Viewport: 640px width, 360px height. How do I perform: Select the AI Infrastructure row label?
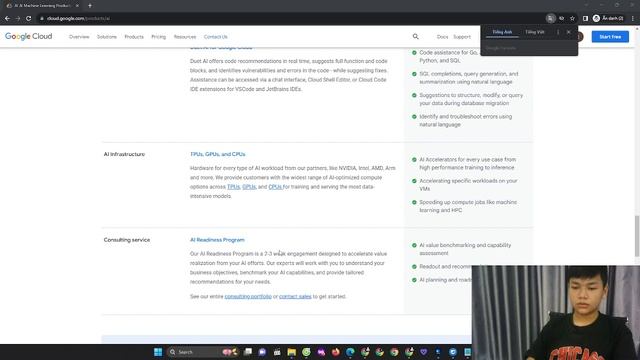124,154
